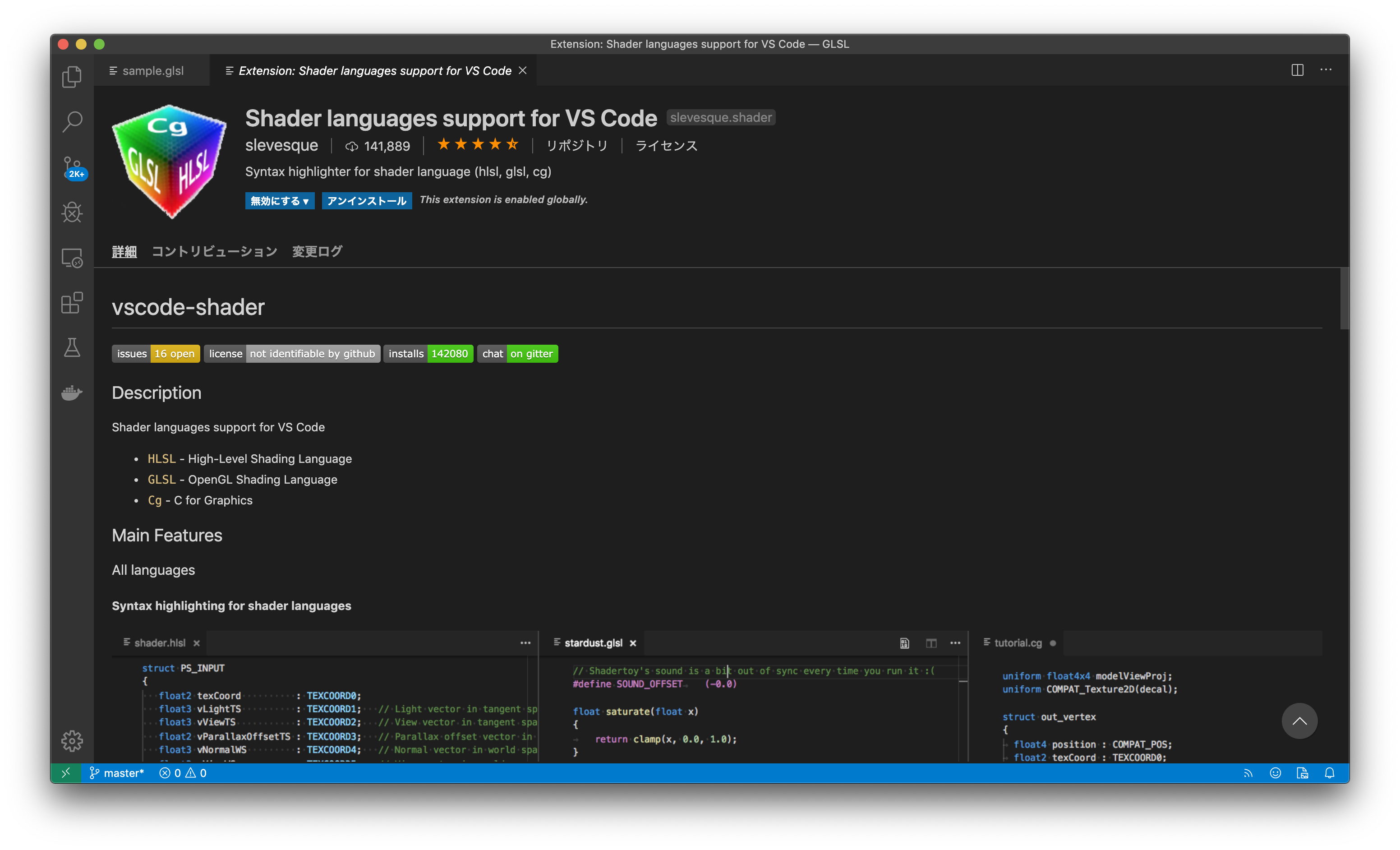Open the Extensions view in activity bar

[x=72, y=302]
